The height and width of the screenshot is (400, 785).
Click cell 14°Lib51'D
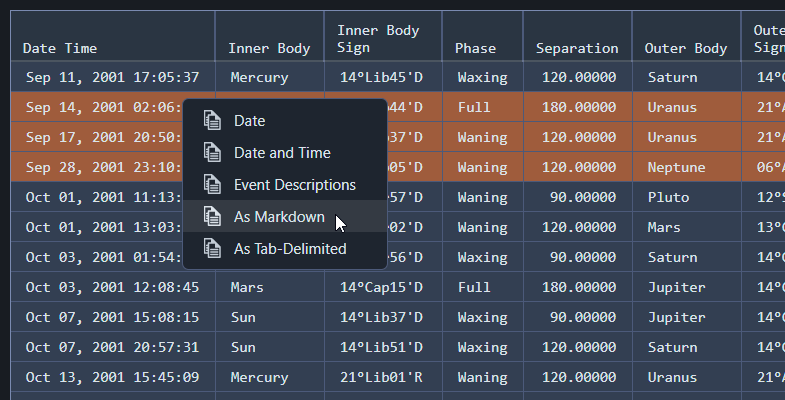pyautogui.click(x=381, y=347)
